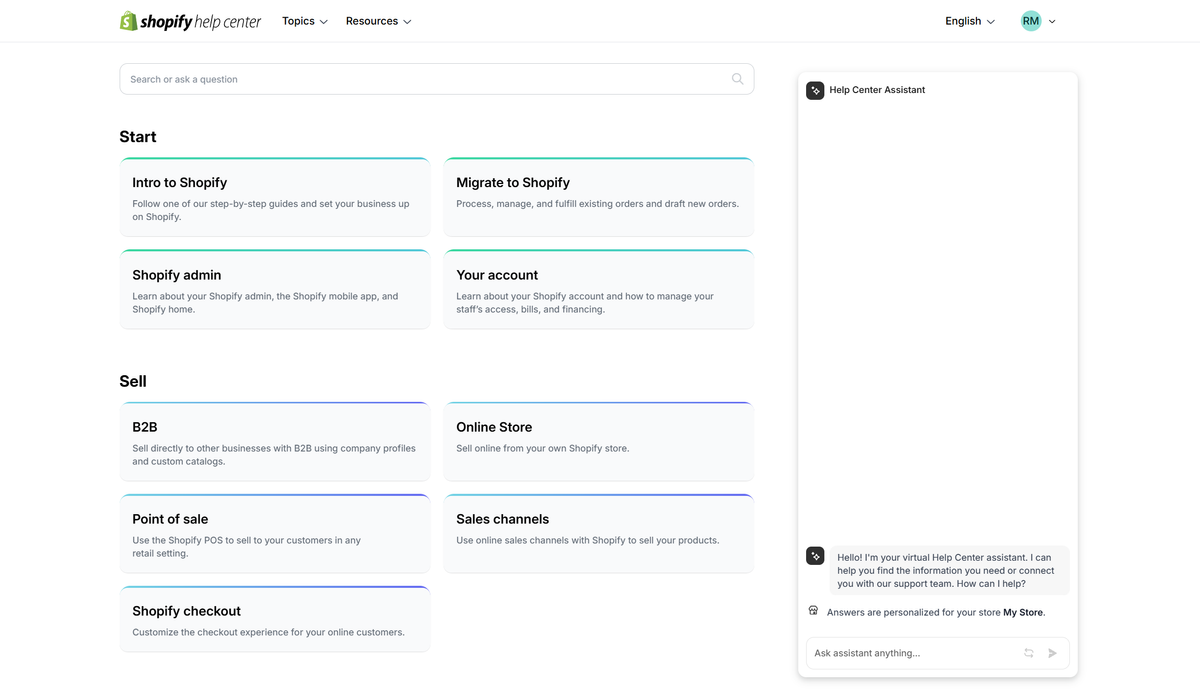This screenshot has height=695, width=1200.
Task: Open the Shopify admin card
Action: [275, 289]
